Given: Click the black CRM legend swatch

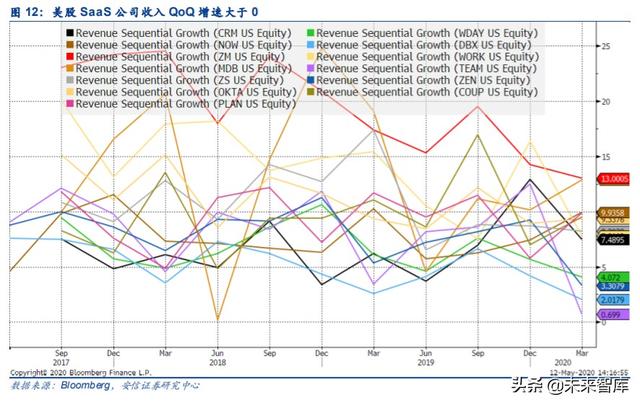Looking at the screenshot, I should [x=68, y=33].
